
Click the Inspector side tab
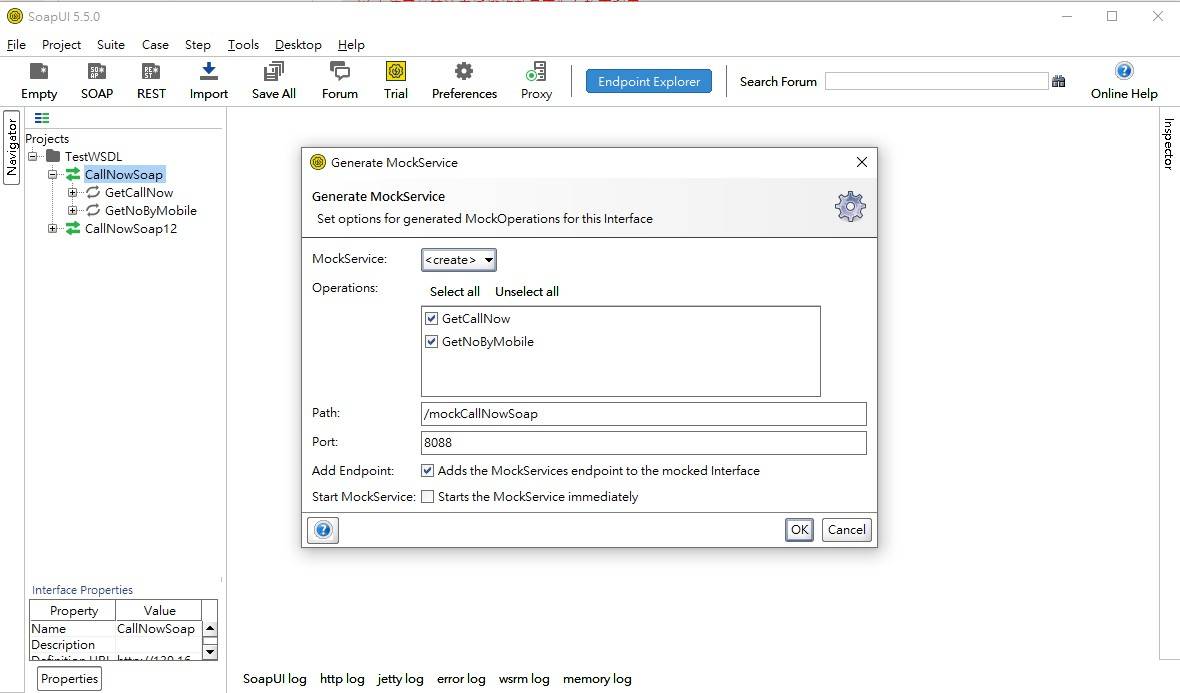point(1169,143)
